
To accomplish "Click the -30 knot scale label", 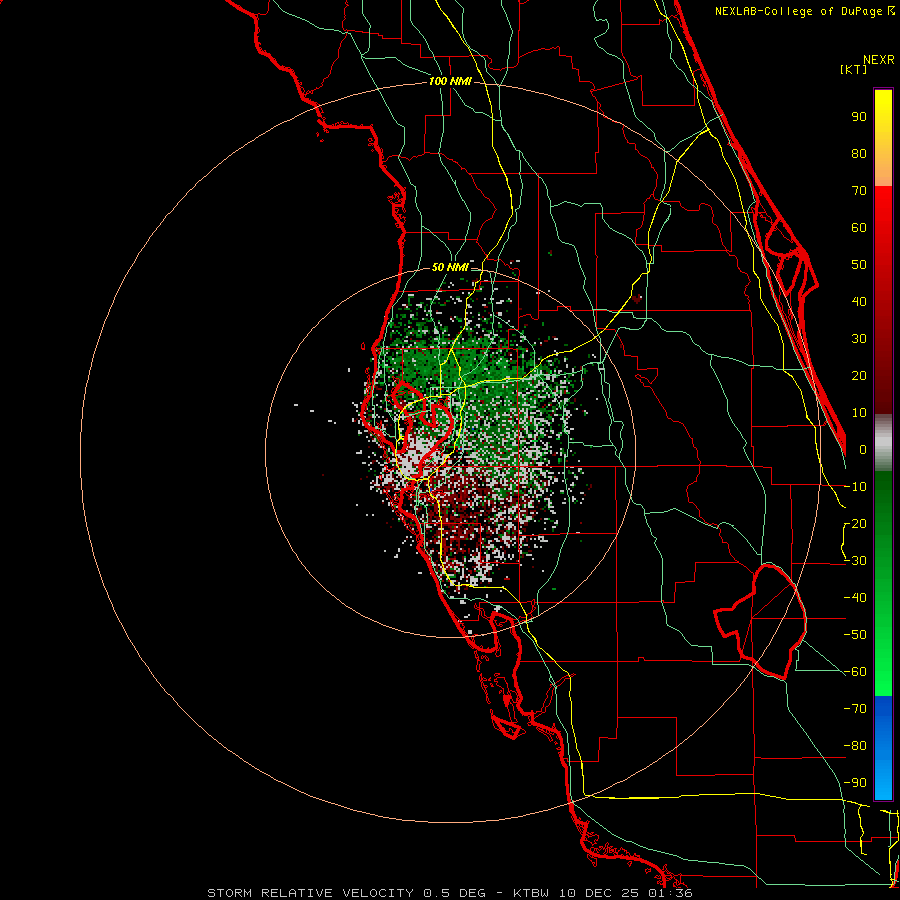I will click(x=855, y=561).
